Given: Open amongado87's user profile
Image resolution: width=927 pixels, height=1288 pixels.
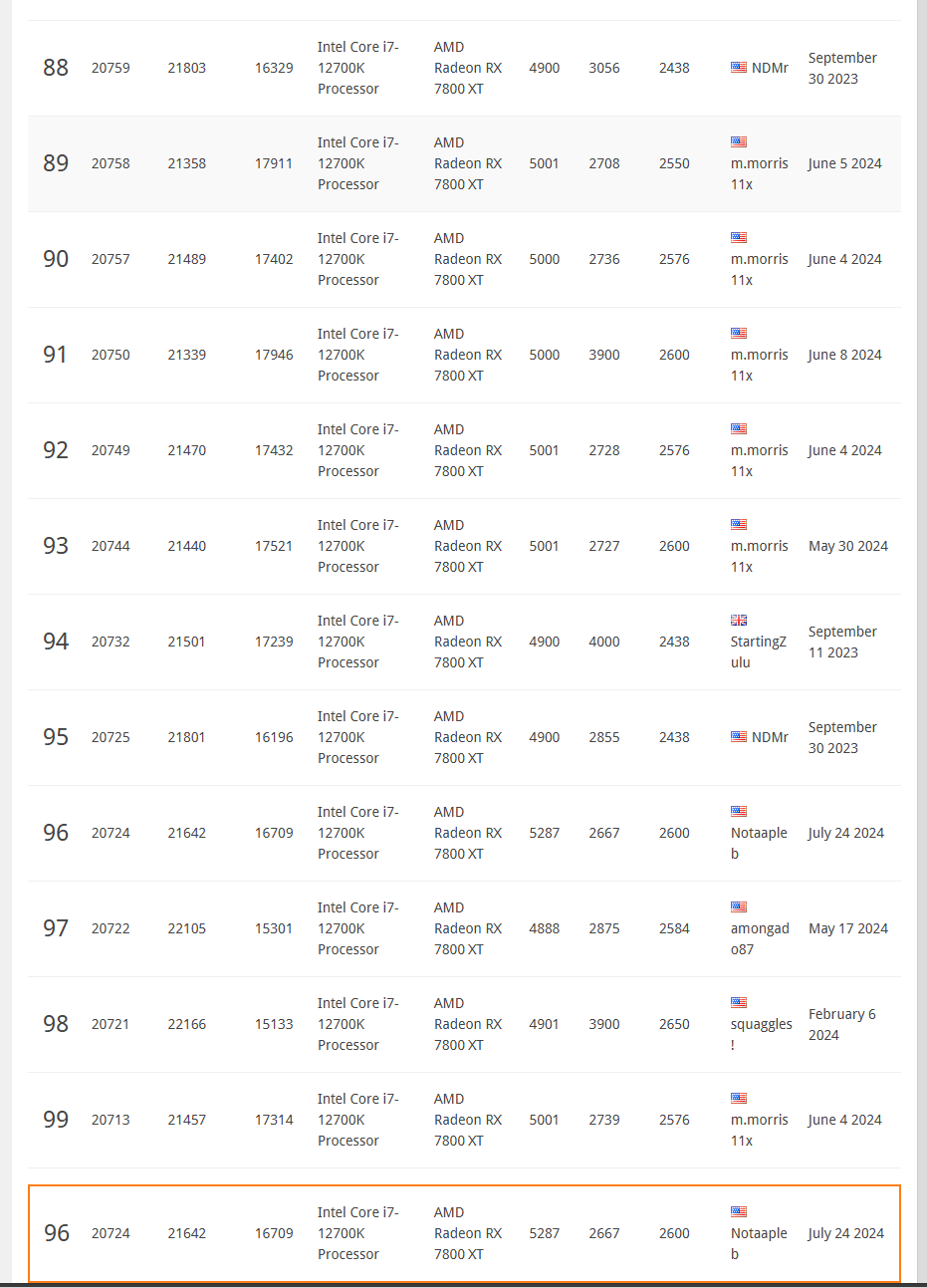Looking at the screenshot, I should (x=760, y=938).
